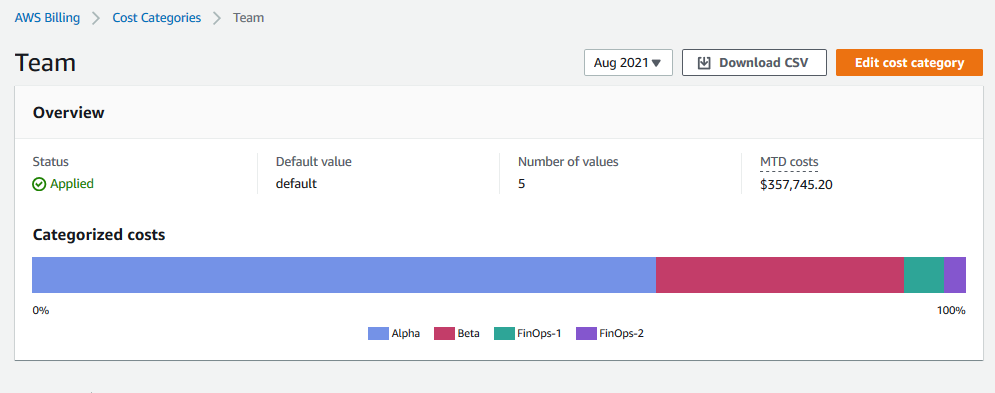Click the chevron after AWS Billing breadcrumb
The image size is (995, 393).
pos(96,18)
